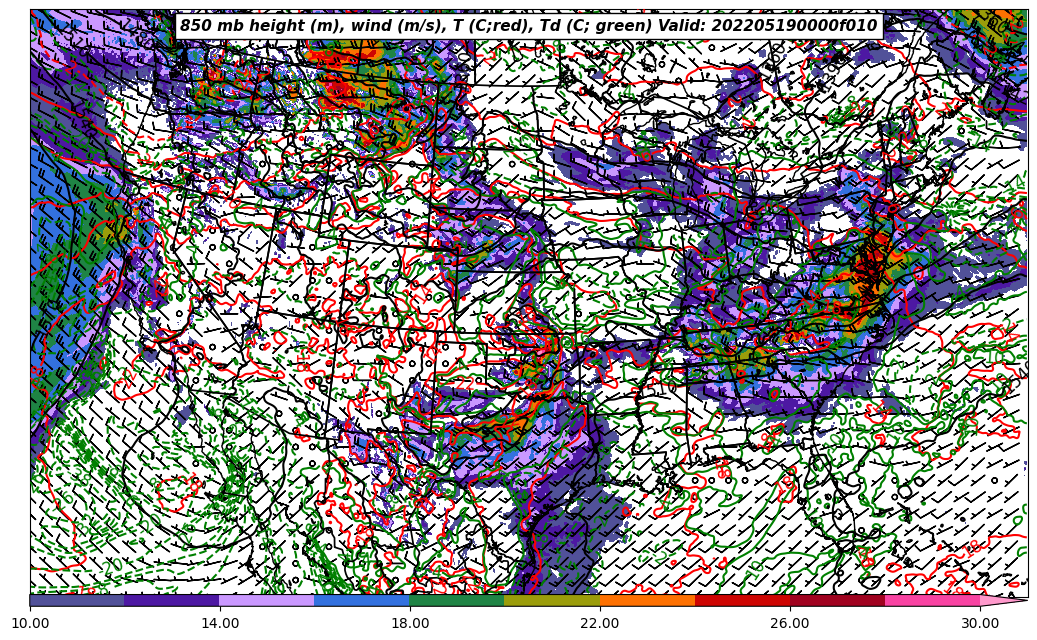Pick the dark crimson 26–28 colorbar segment

click(837, 600)
